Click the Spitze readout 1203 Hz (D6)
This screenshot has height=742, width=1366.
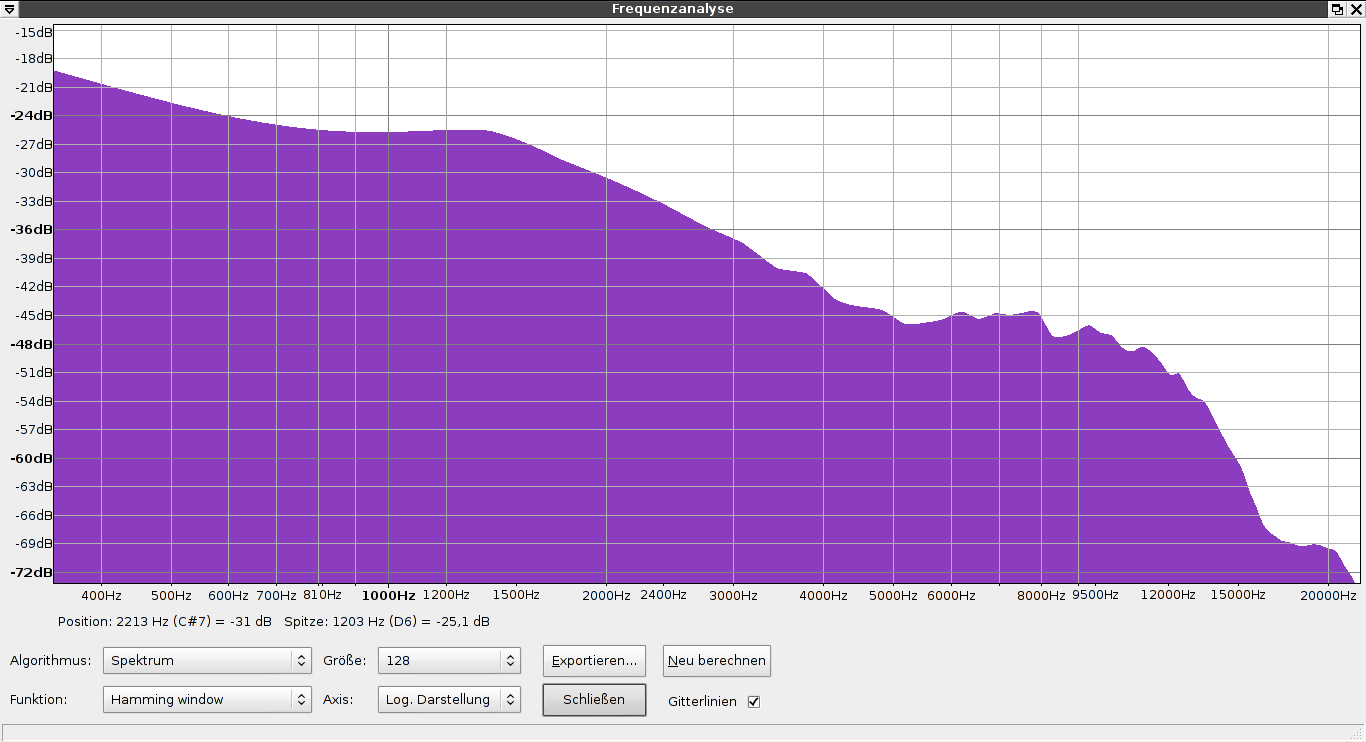(x=387, y=622)
